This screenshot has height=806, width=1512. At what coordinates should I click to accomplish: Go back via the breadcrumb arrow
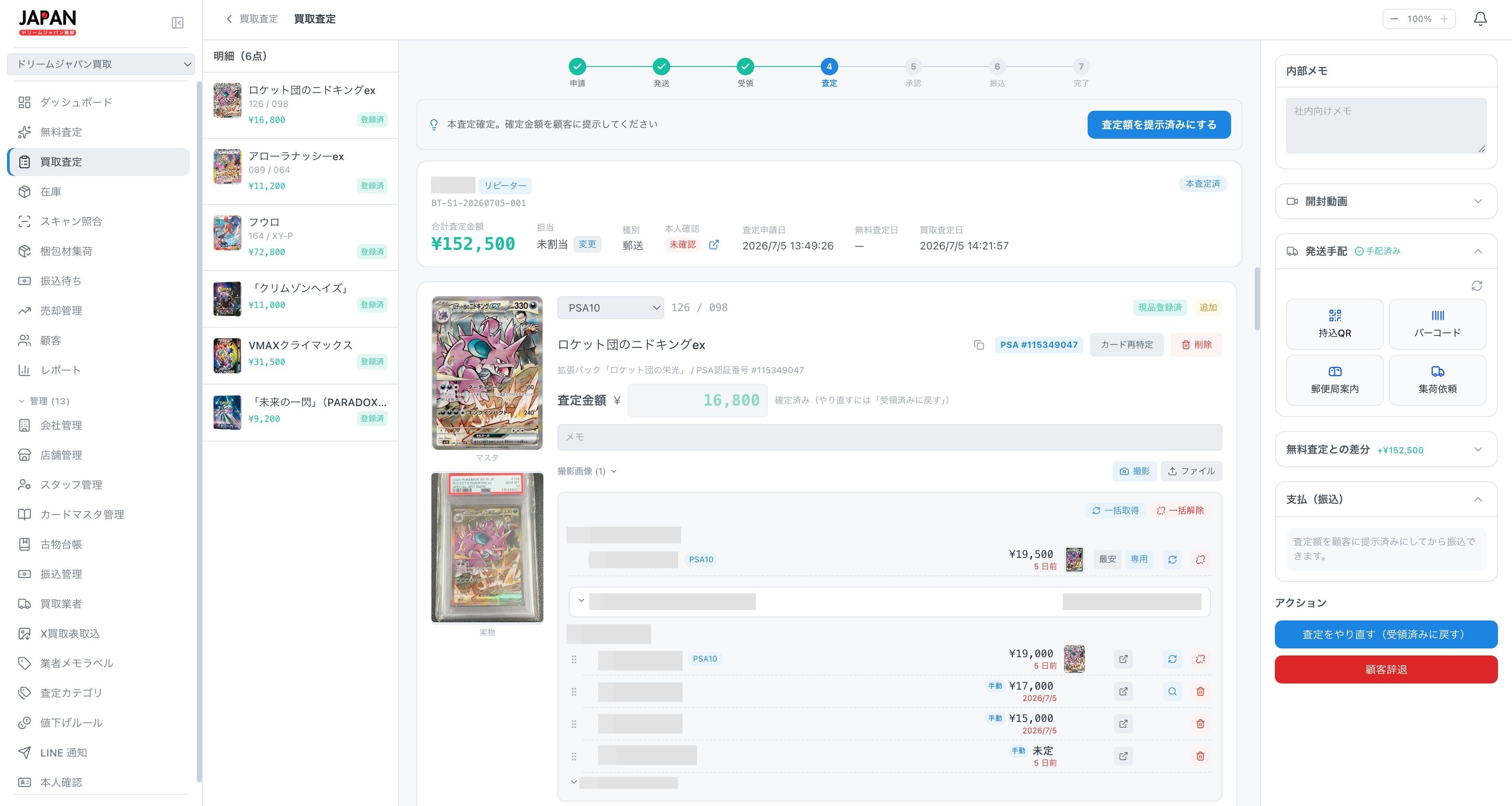coord(229,19)
